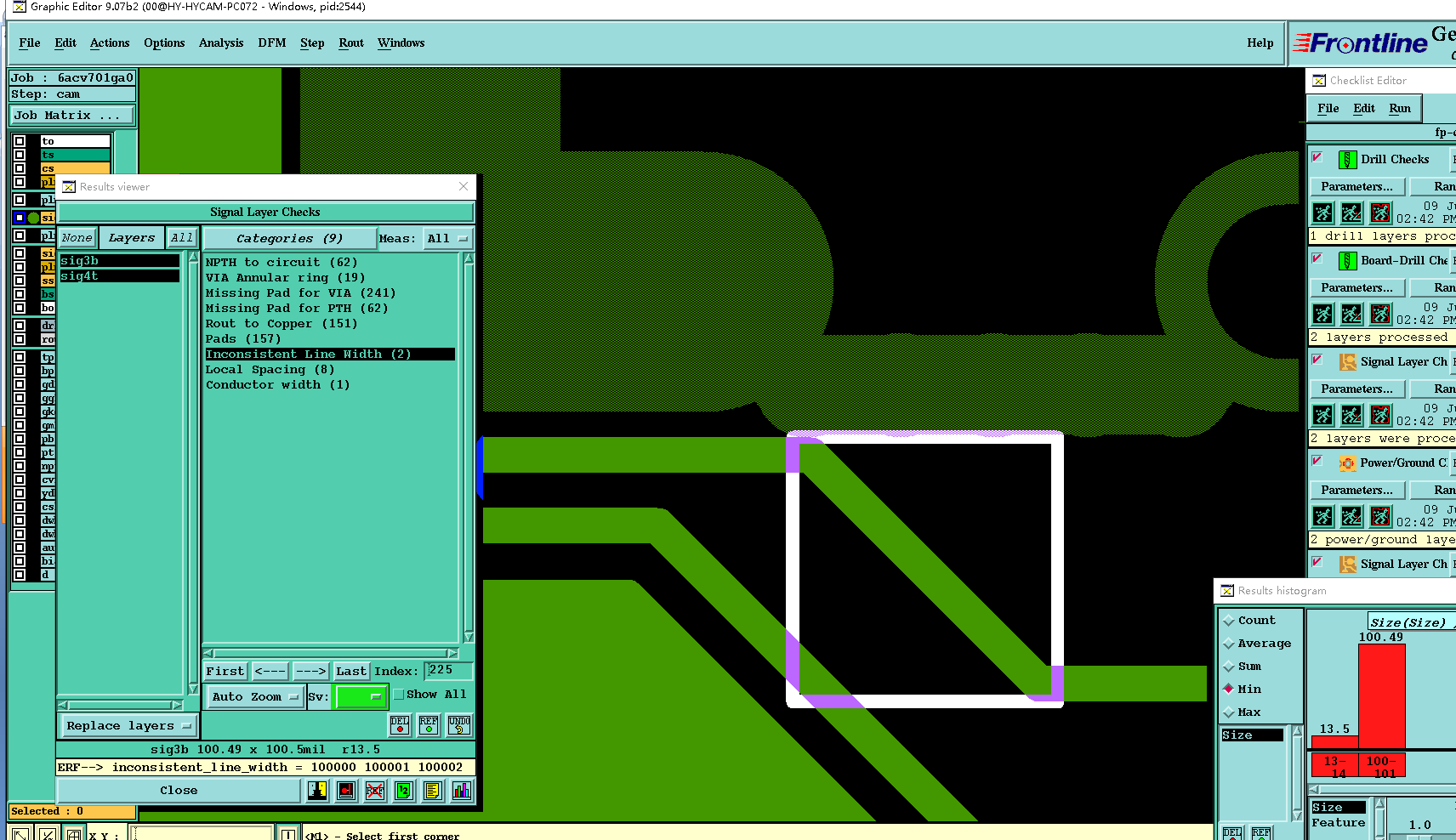
Task: Click the None layers button
Action: click(x=77, y=238)
